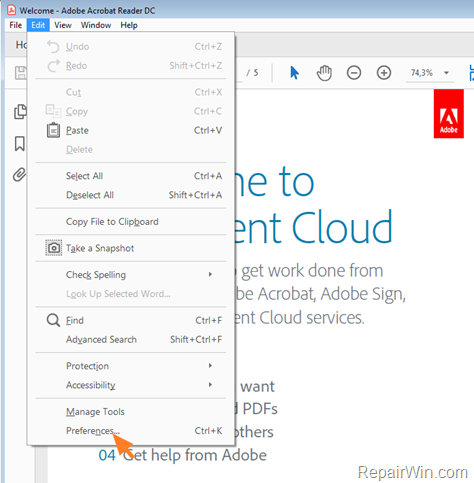This screenshot has height=483, width=474.
Task: Choose Deselect All menu entry
Action: (x=131, y=195)
